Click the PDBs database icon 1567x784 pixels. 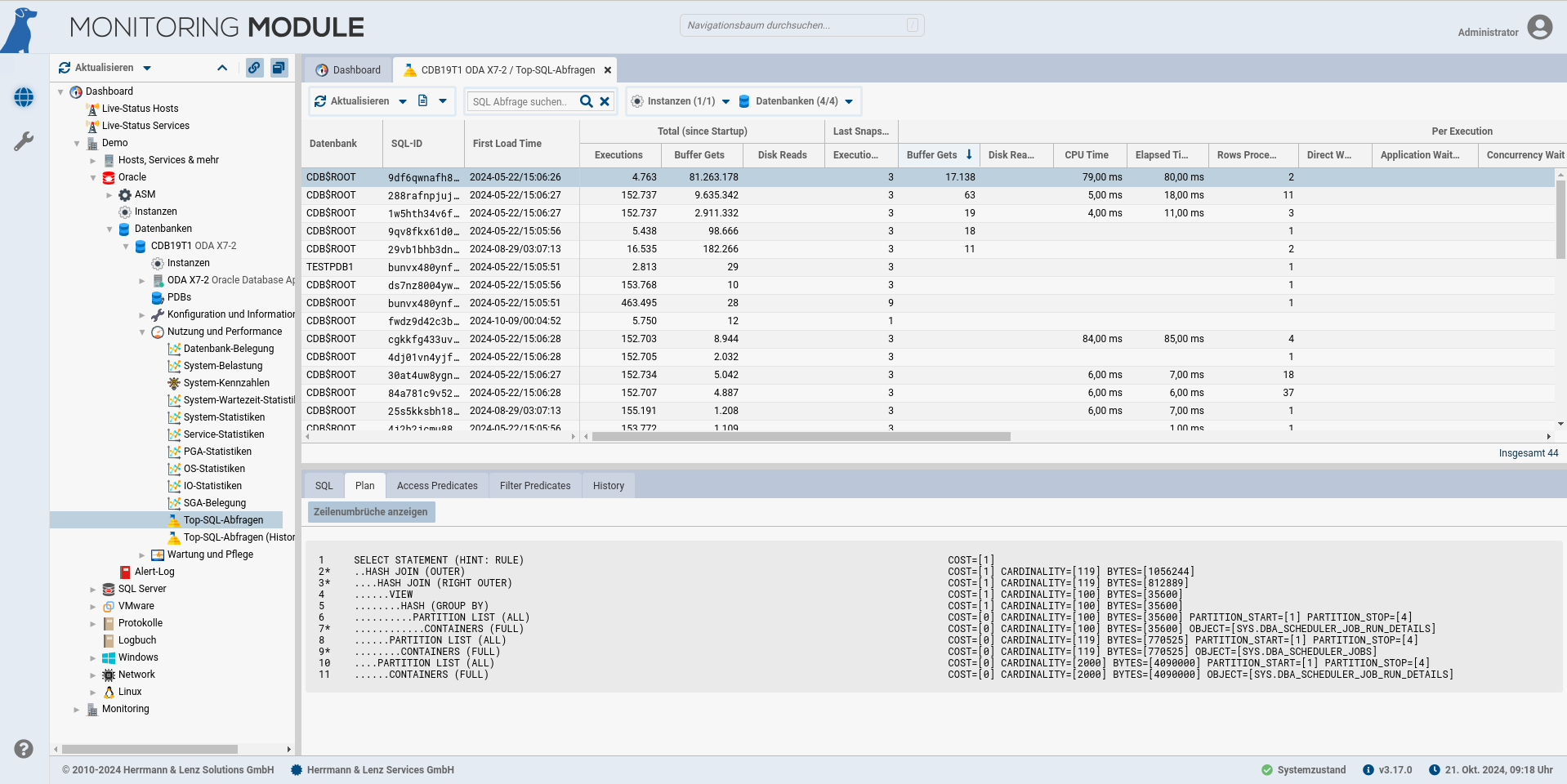pos(158,297)
